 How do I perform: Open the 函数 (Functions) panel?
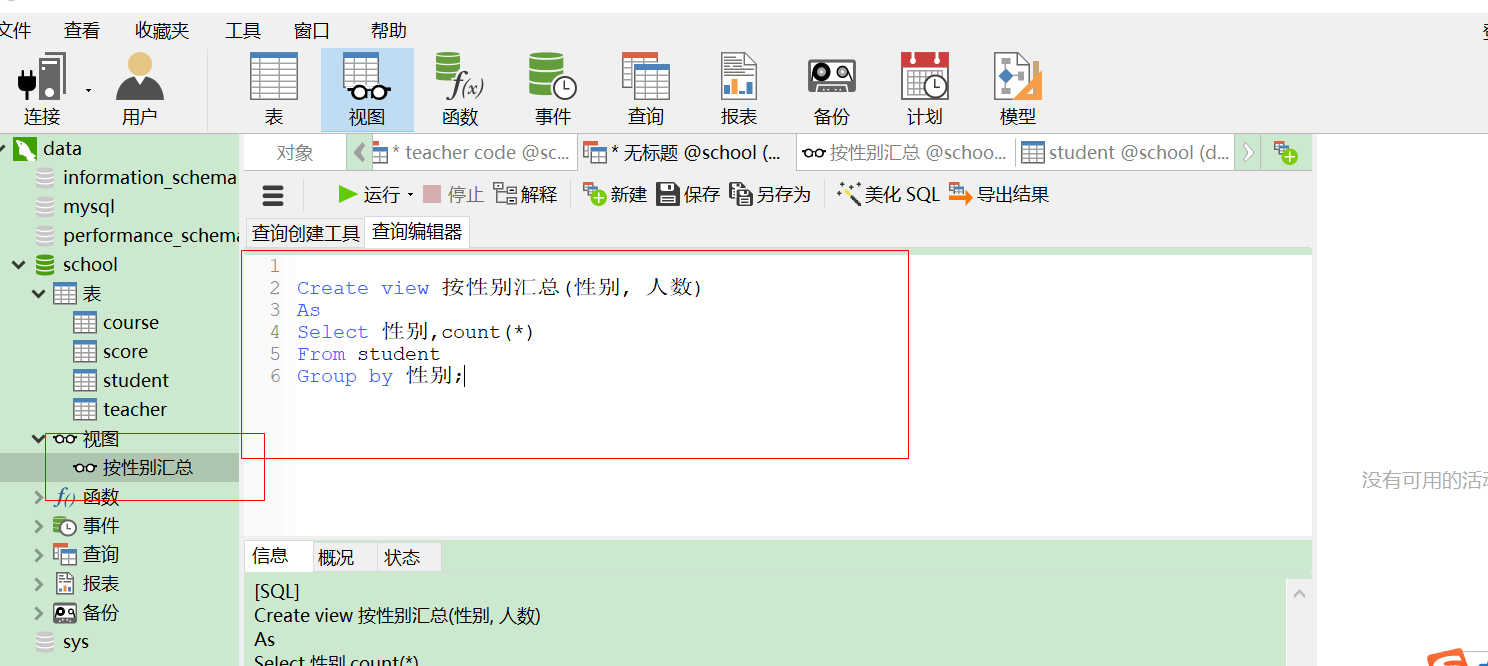point(459,88)
